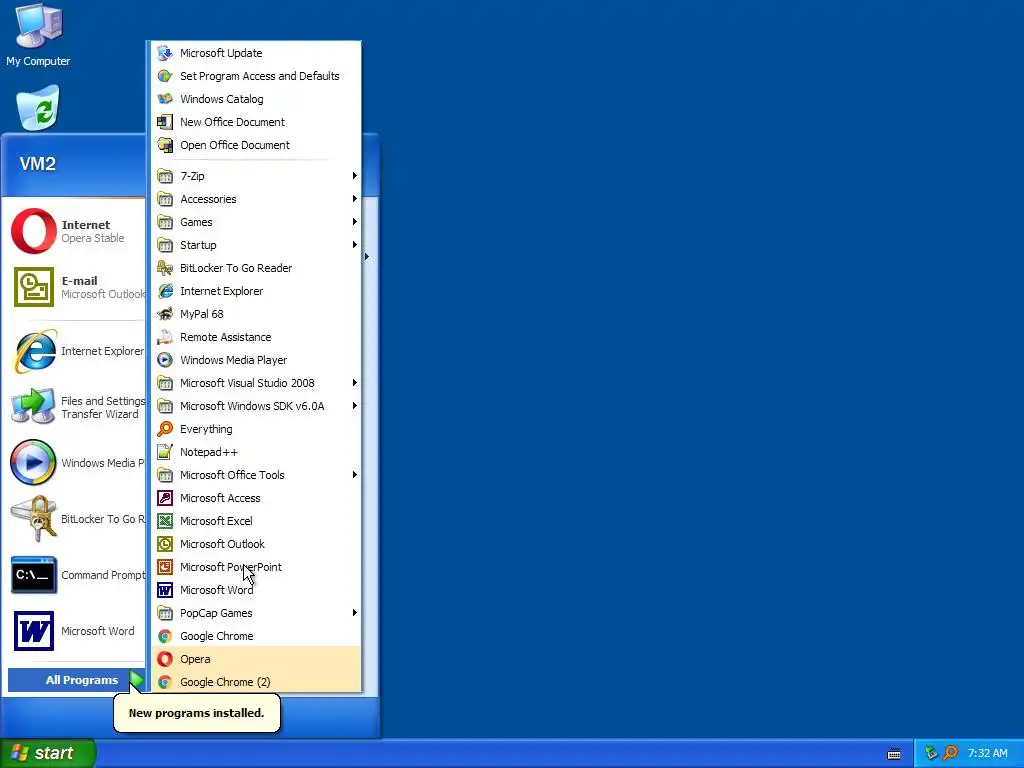This screenshot has width=1024, height=768.
Task: Click the Command Prompt icon
Action: 33,575
